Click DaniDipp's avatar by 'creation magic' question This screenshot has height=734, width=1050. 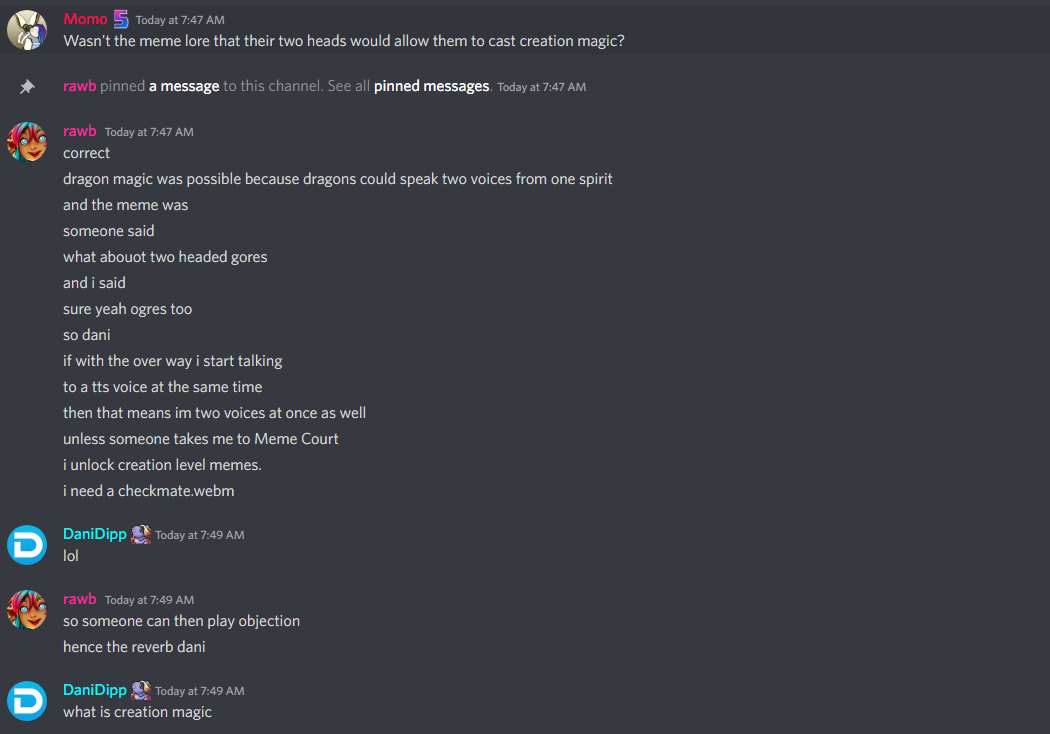point(27,701)
